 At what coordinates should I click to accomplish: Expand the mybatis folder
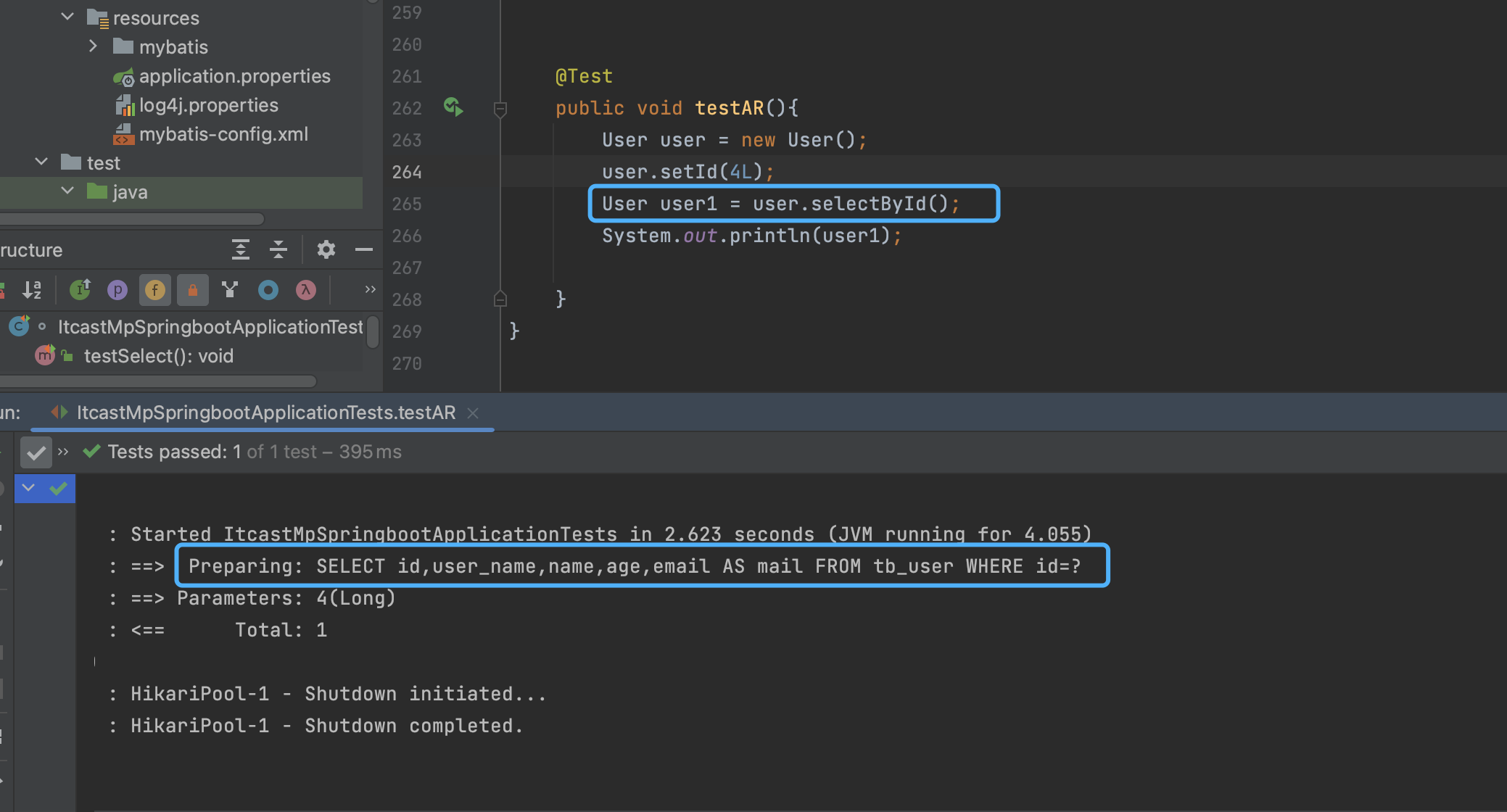tap(93, 46)
